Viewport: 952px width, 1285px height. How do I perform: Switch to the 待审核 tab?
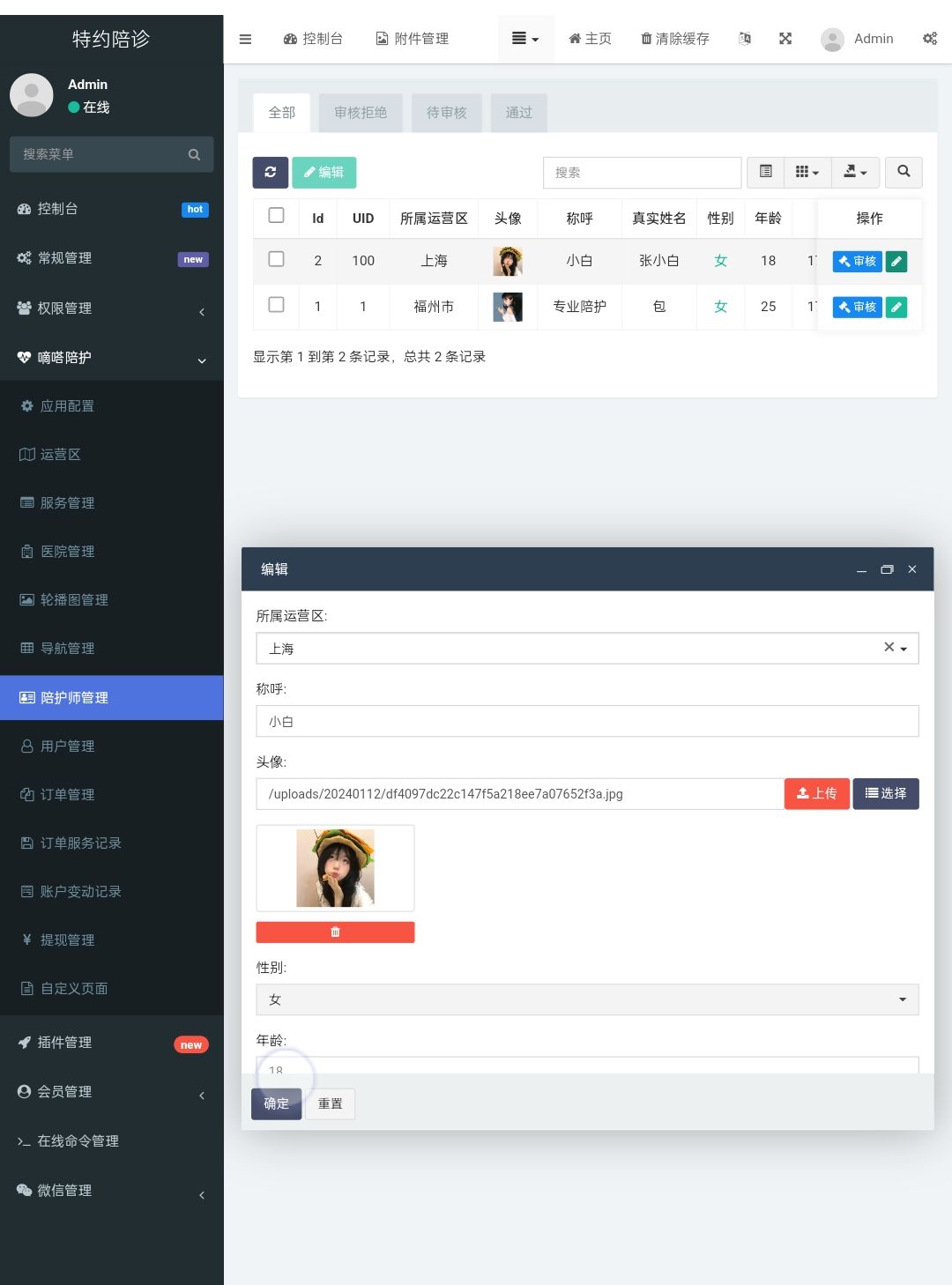pos(446,113)
